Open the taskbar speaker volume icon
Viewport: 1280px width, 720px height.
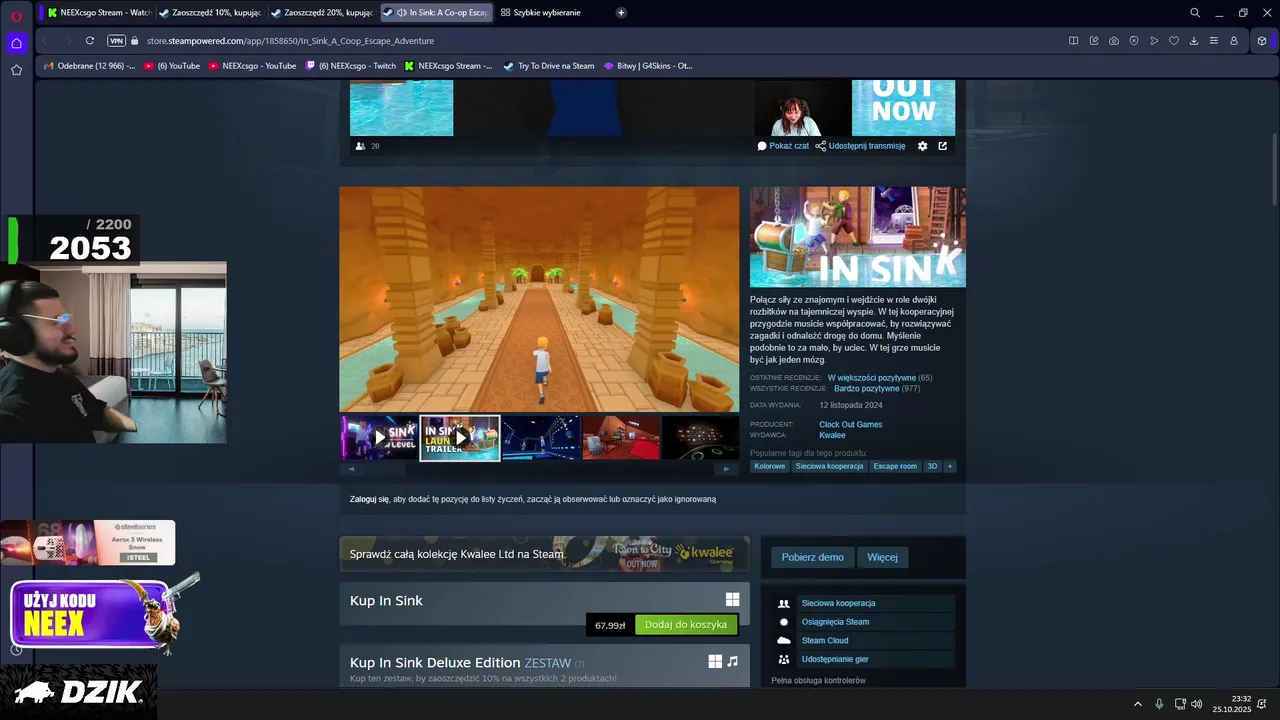pos(1197,704)
